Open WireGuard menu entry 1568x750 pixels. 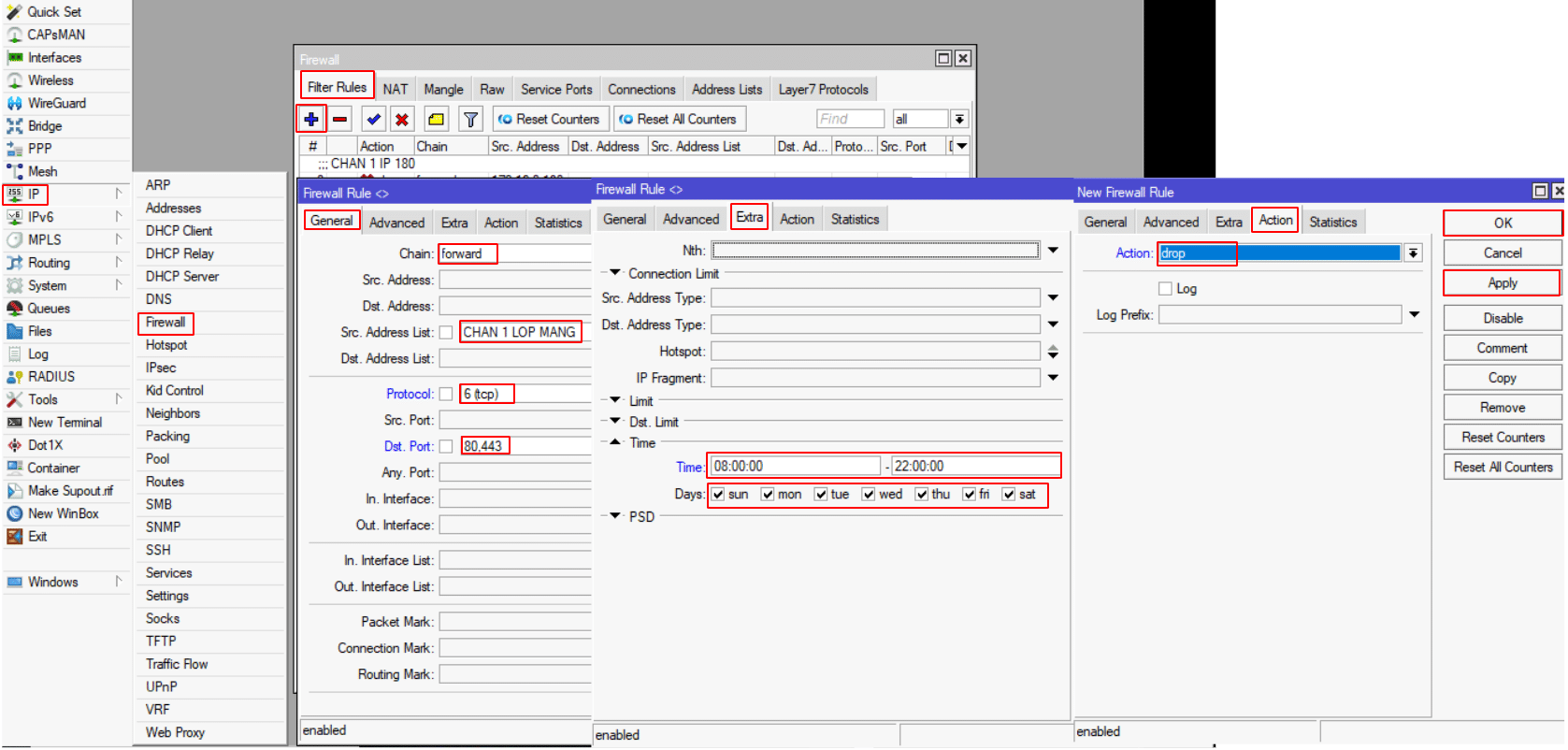[x=56, y=103]
